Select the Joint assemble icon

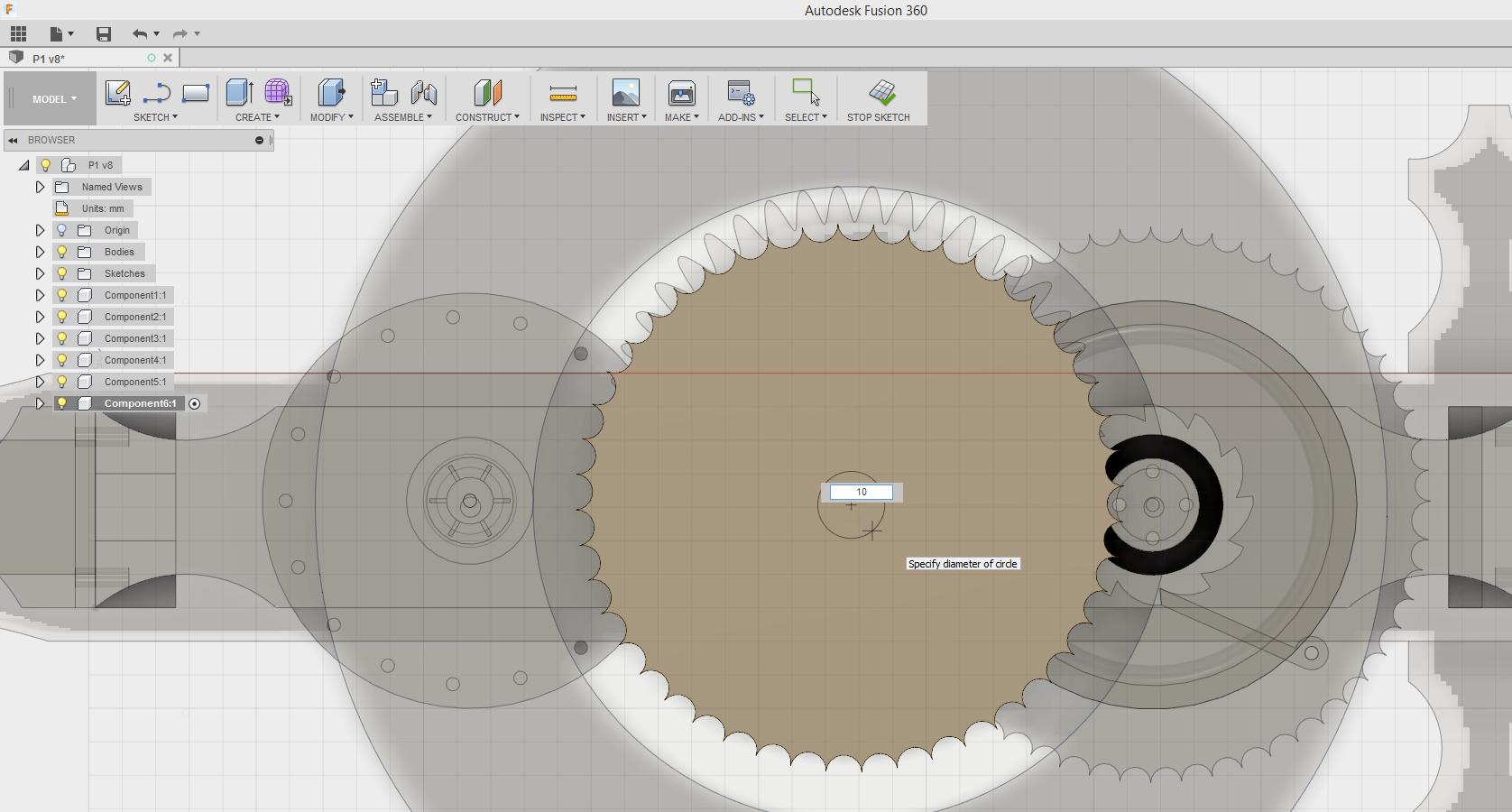coord(424,92)
